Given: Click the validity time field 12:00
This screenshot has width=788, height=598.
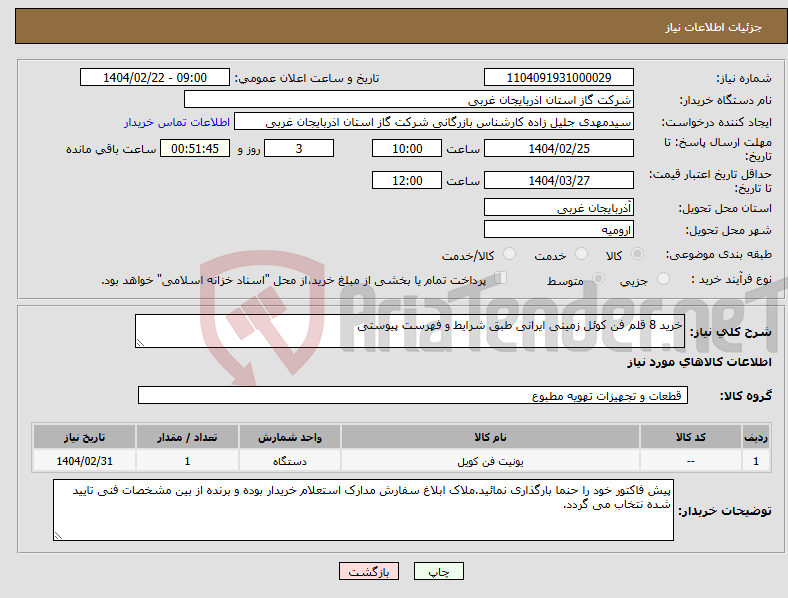Looking at the screenshot, I should click(407, 180).
